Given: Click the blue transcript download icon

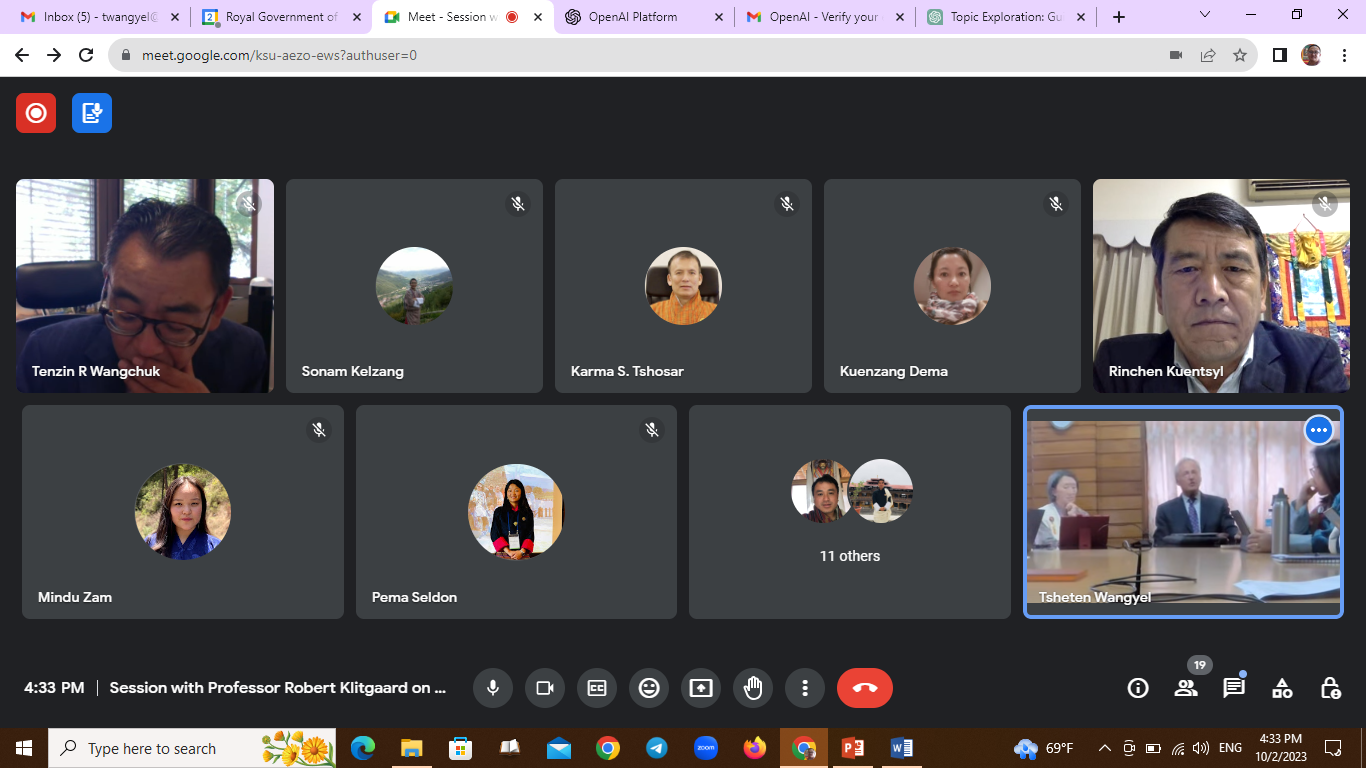Looking at the screenshot, I should click(x=92, y=113).
